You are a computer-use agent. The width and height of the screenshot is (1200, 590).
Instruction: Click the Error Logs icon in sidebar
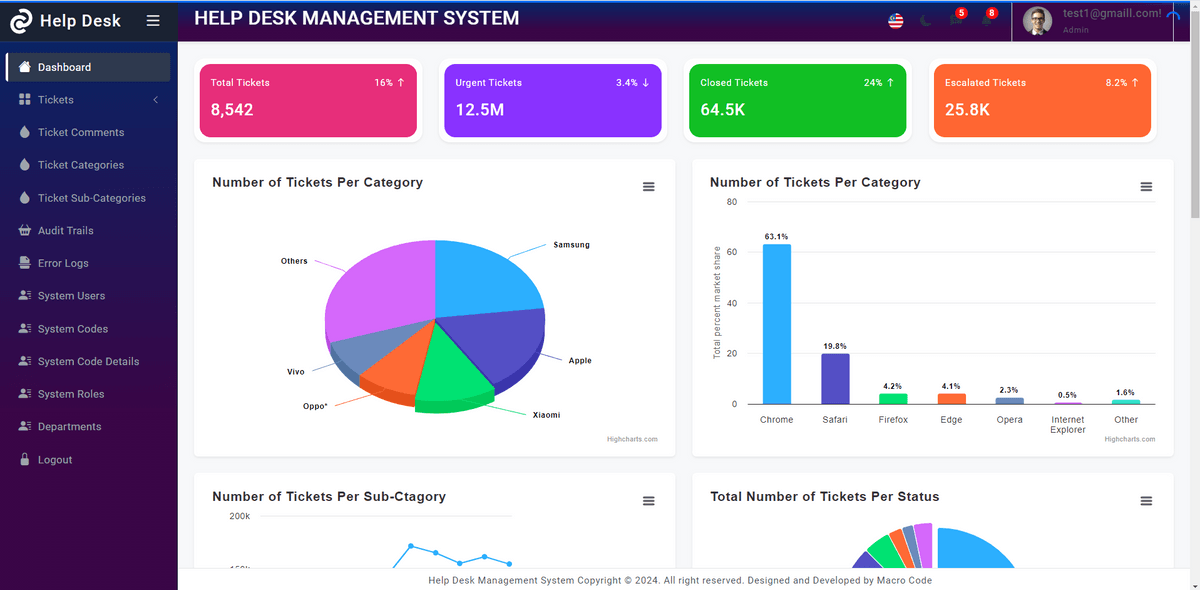coord(25,263)
